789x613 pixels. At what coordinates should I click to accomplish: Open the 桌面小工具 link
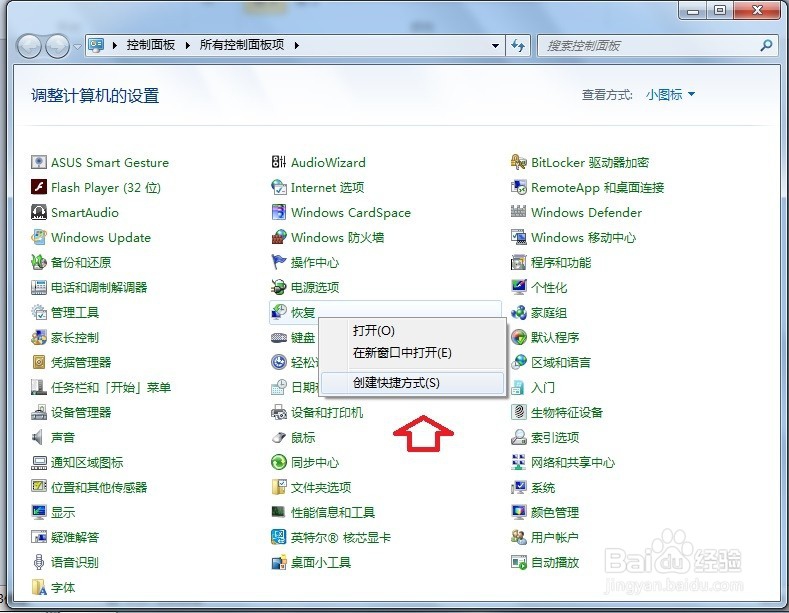coord(321,562)
